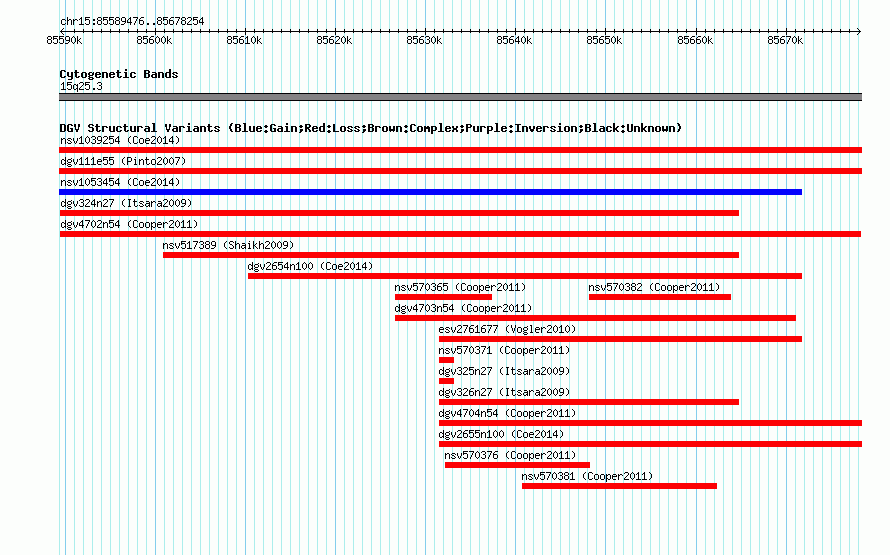Screen dimensions: 890x555
Task: Click the nsv1039254 (Coe2014) variant label
Action: point(120,140)
